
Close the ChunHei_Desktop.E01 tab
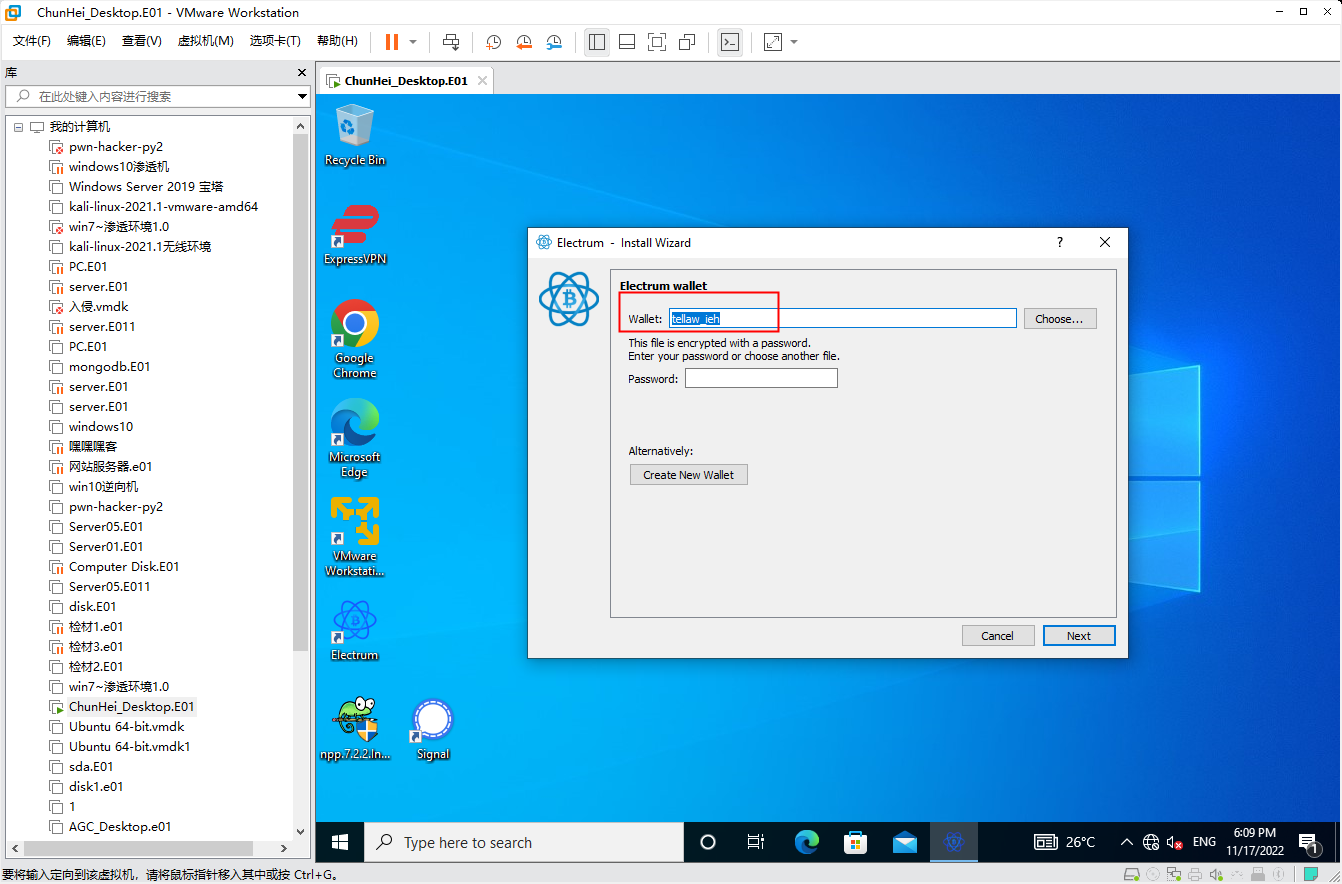click(482, 81)
